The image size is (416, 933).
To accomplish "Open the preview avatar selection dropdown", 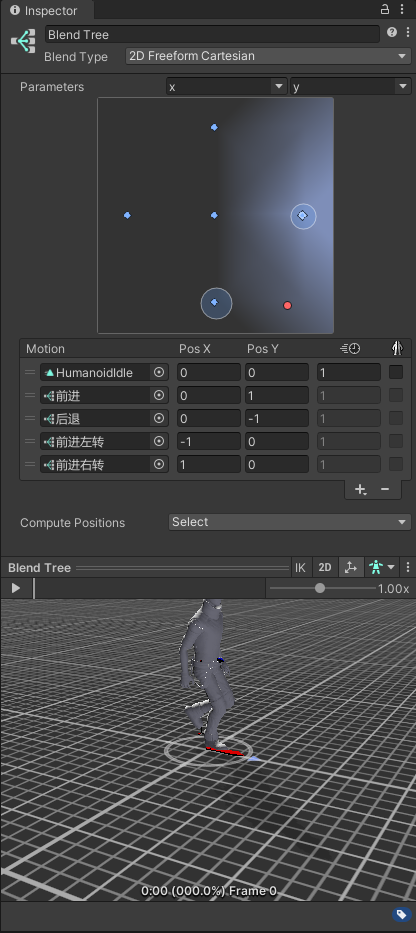I will coord(381,568).
